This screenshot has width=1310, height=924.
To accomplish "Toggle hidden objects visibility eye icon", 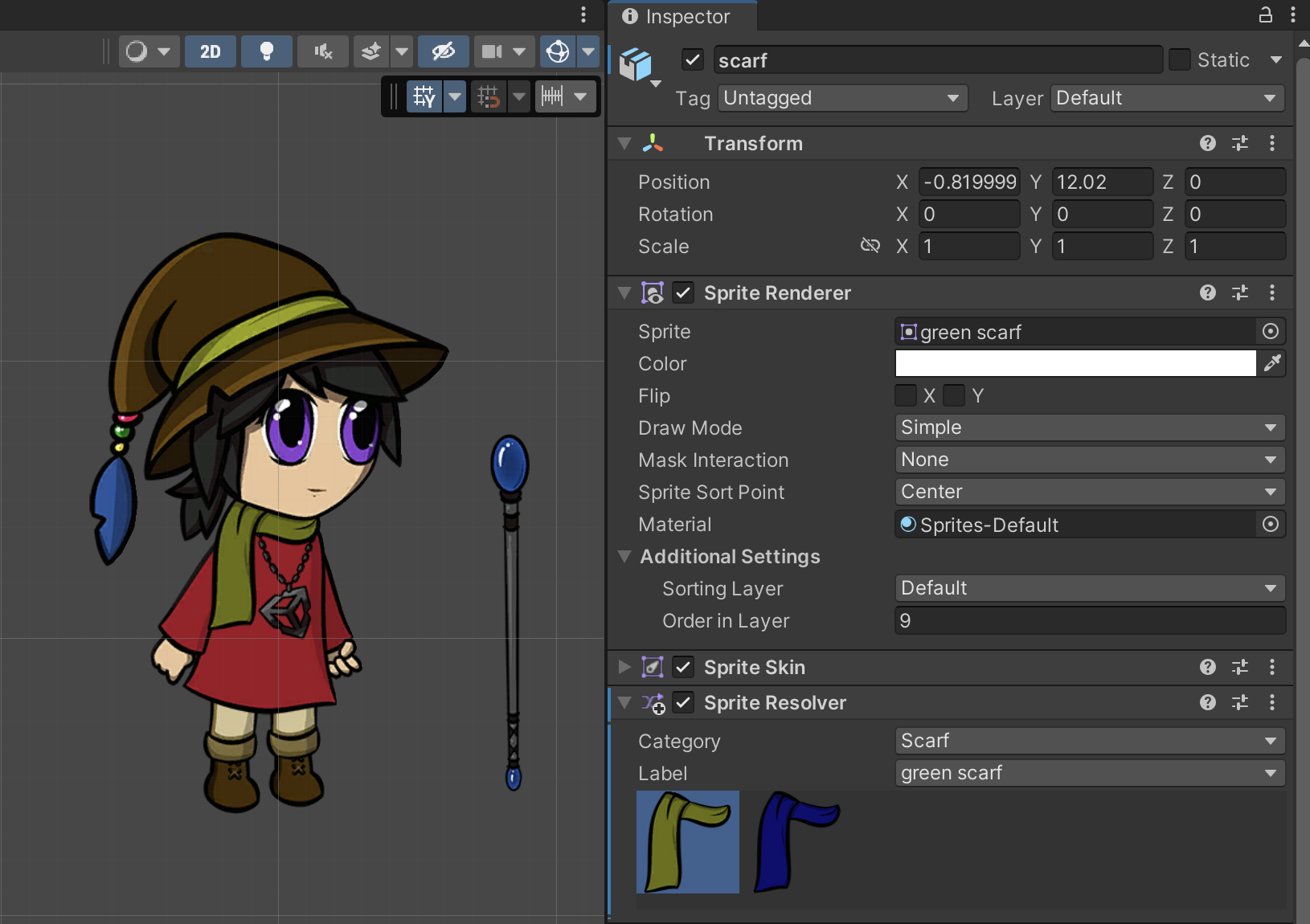I will (x=443, y=51).
